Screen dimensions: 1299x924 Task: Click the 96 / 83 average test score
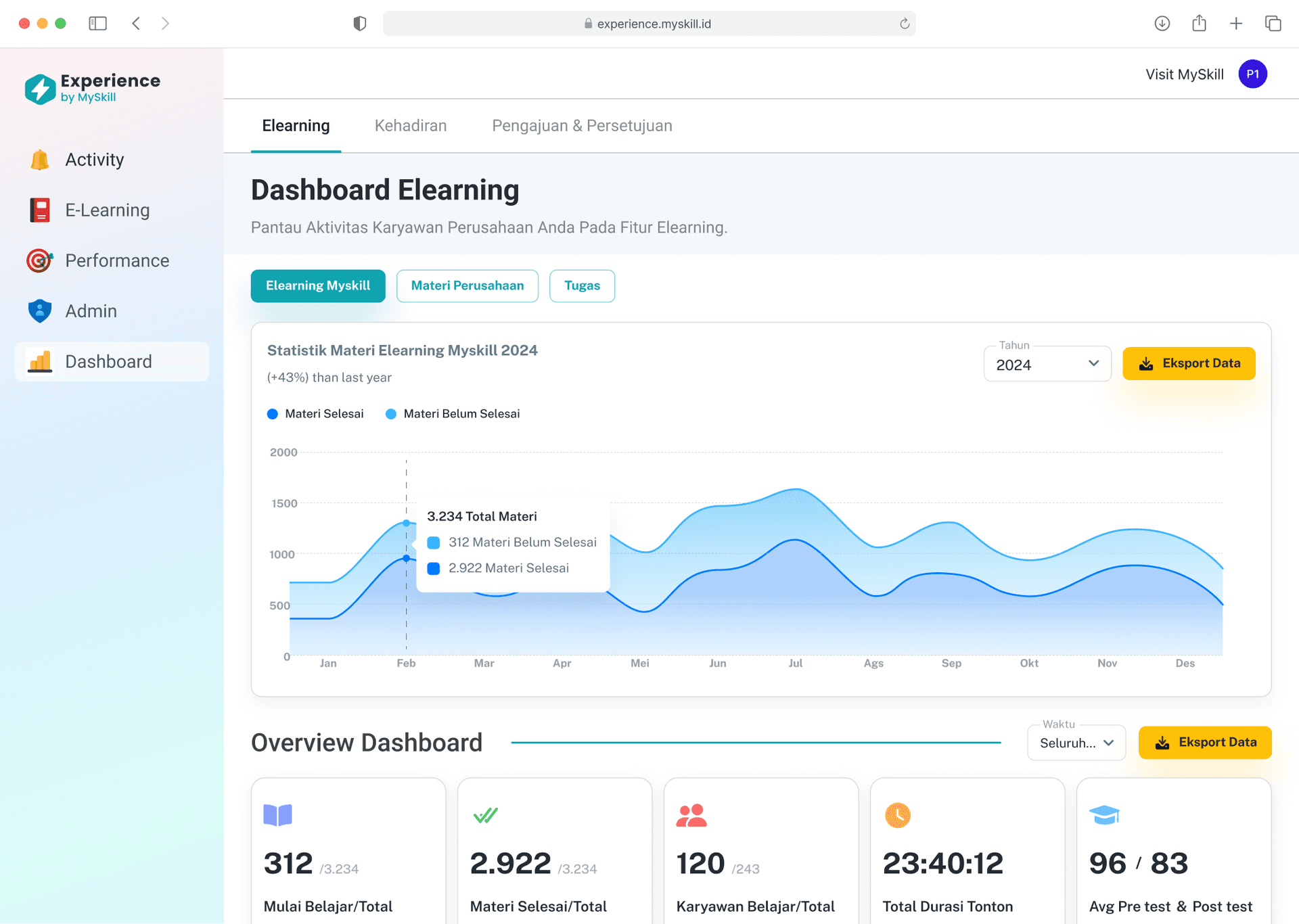(x=1139, y=864)
